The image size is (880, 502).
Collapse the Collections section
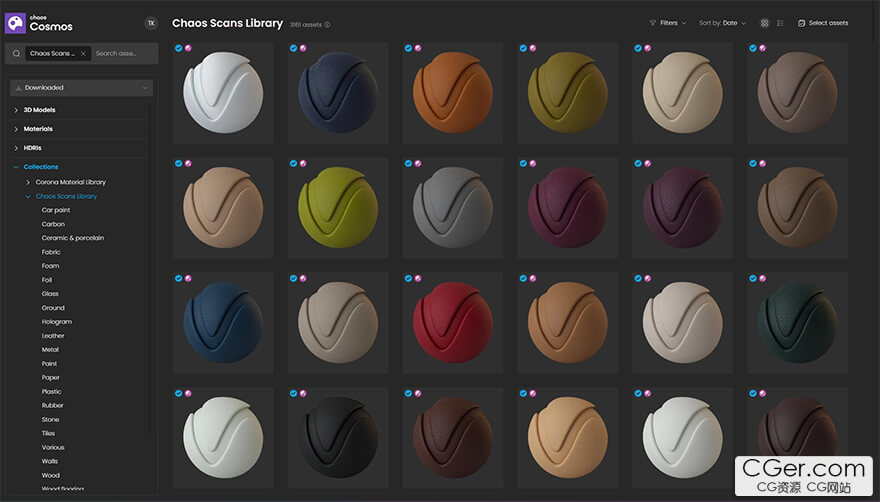click(x=16, y=167)
